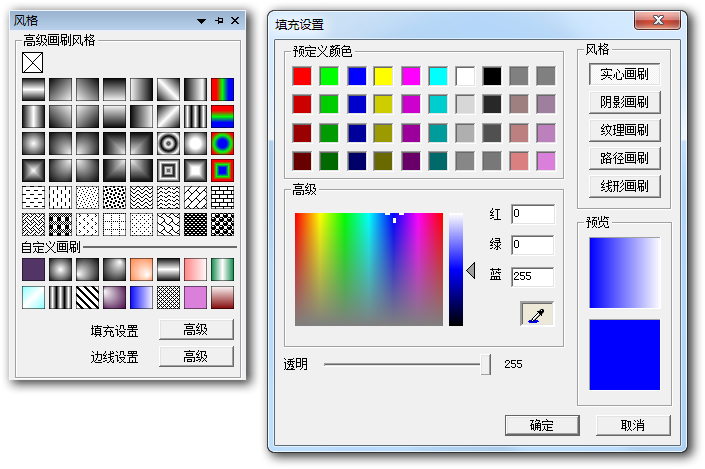Pick the yellow predefined color swatch

coord(383,75)
